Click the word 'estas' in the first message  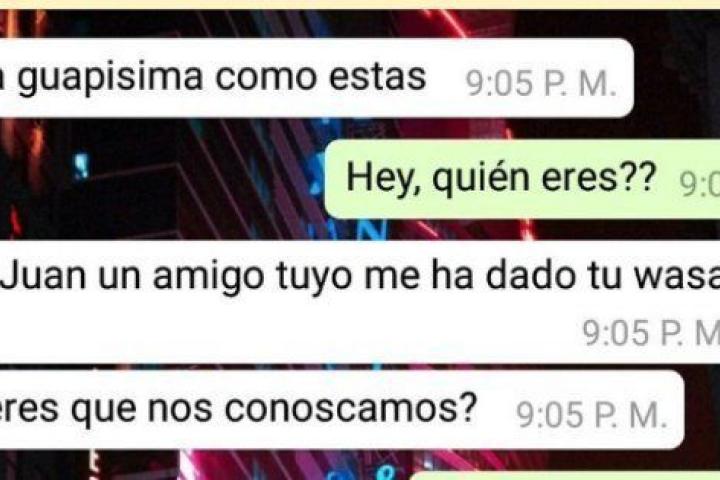(x=377, y=77)
